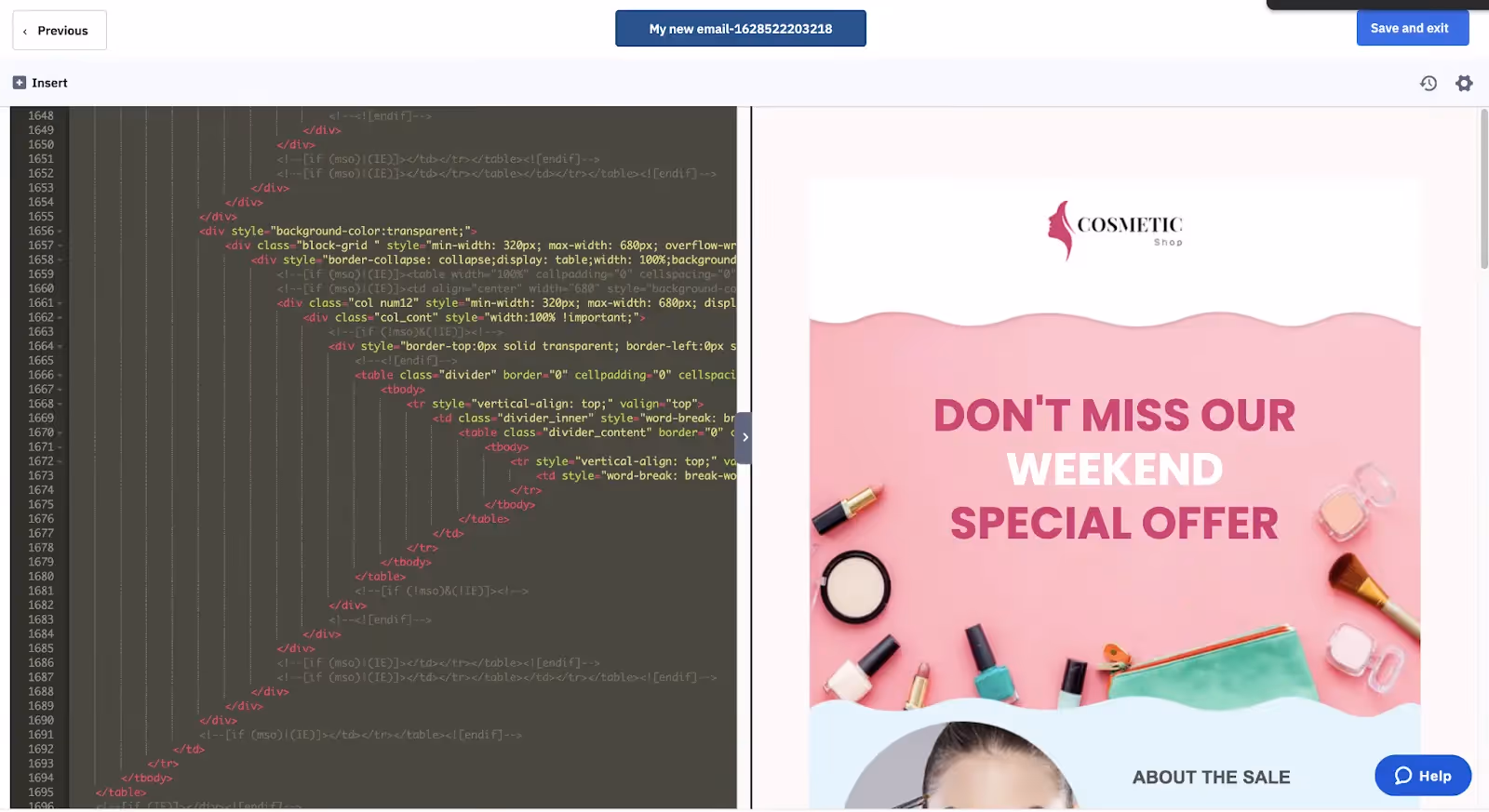Click the closing </tbody> tag on line 1694

tap(147, 779)
